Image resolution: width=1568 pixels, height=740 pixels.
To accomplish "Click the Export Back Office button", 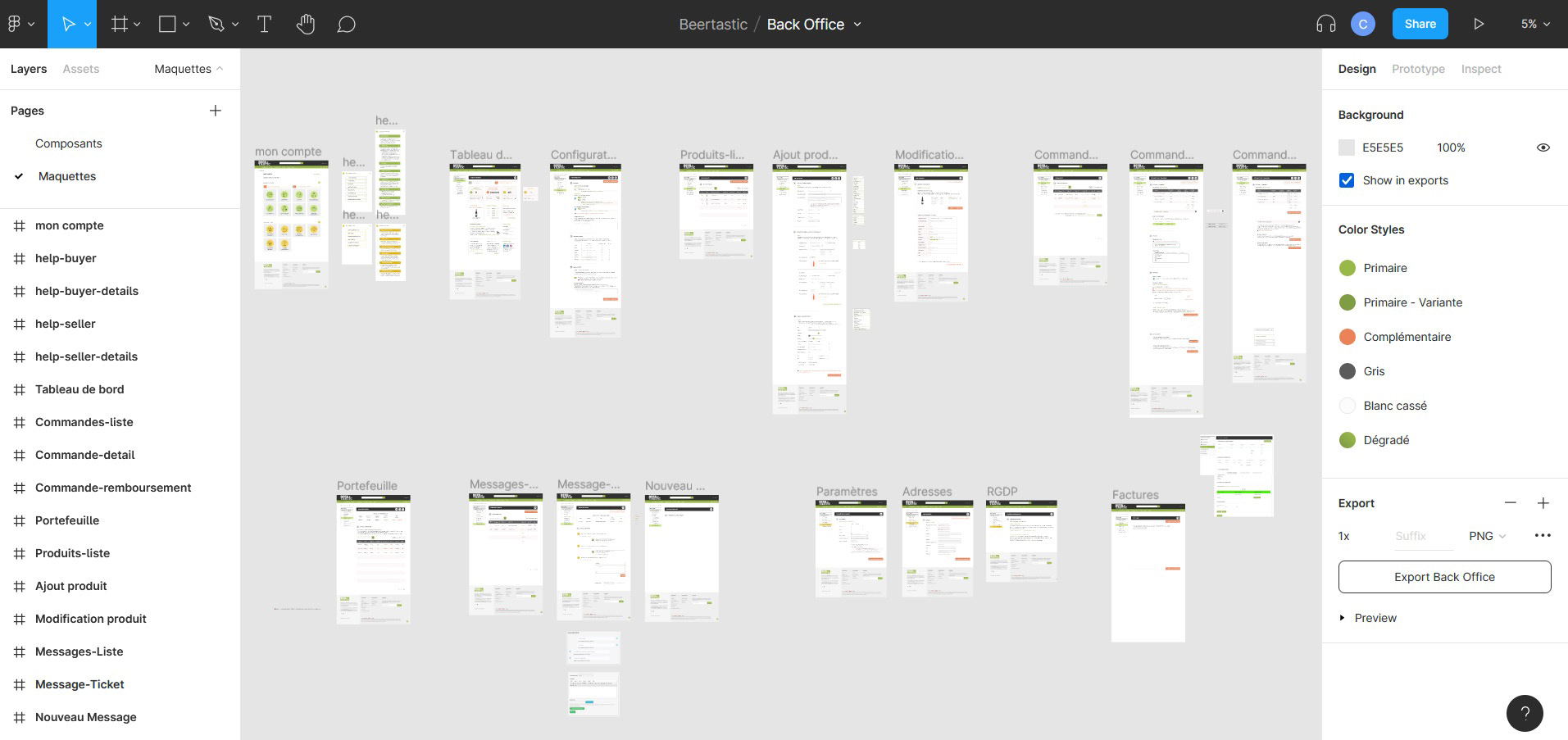I will (1444, 577).
